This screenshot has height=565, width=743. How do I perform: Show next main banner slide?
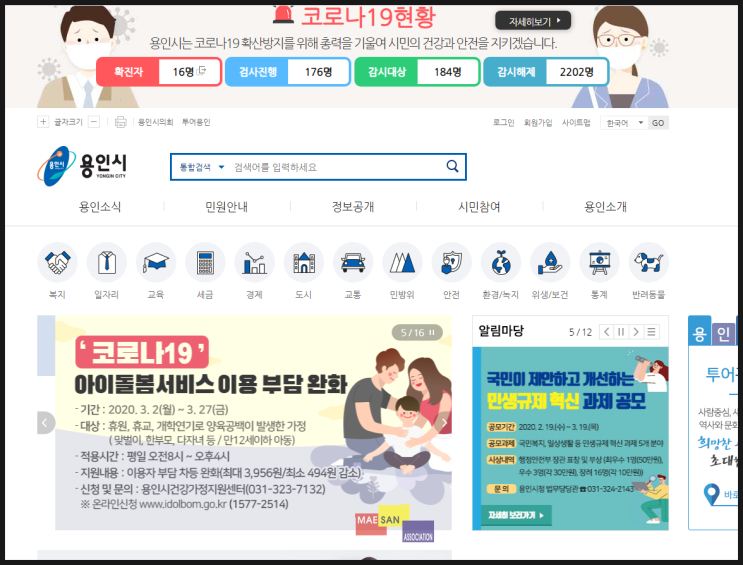444,422
